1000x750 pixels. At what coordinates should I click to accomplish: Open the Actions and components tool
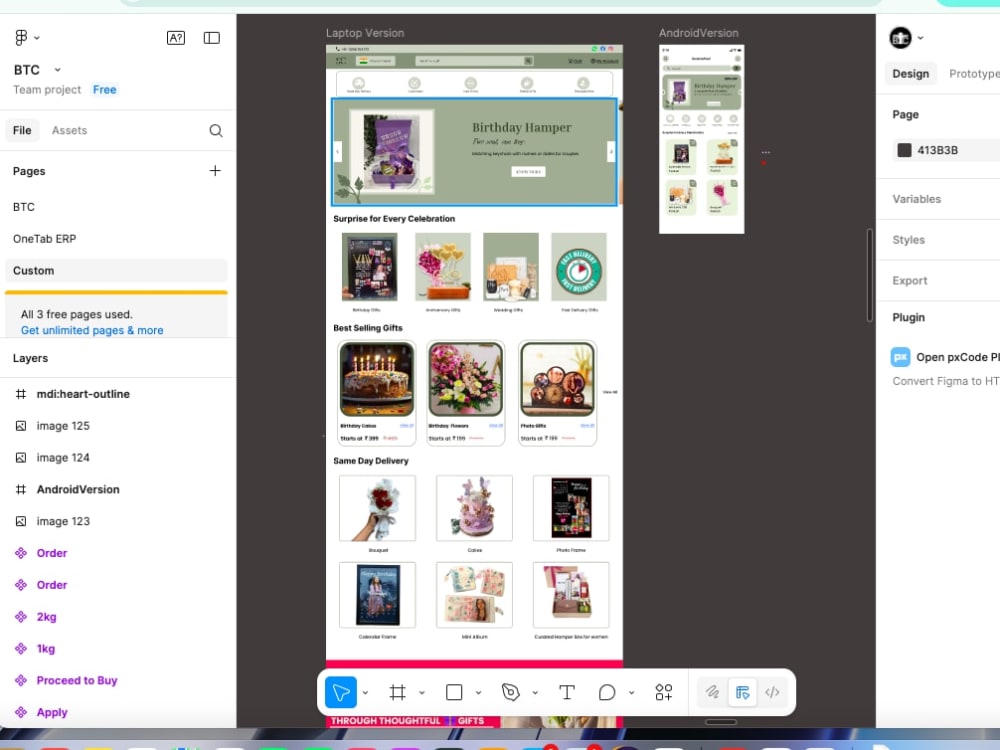[663, 692]
